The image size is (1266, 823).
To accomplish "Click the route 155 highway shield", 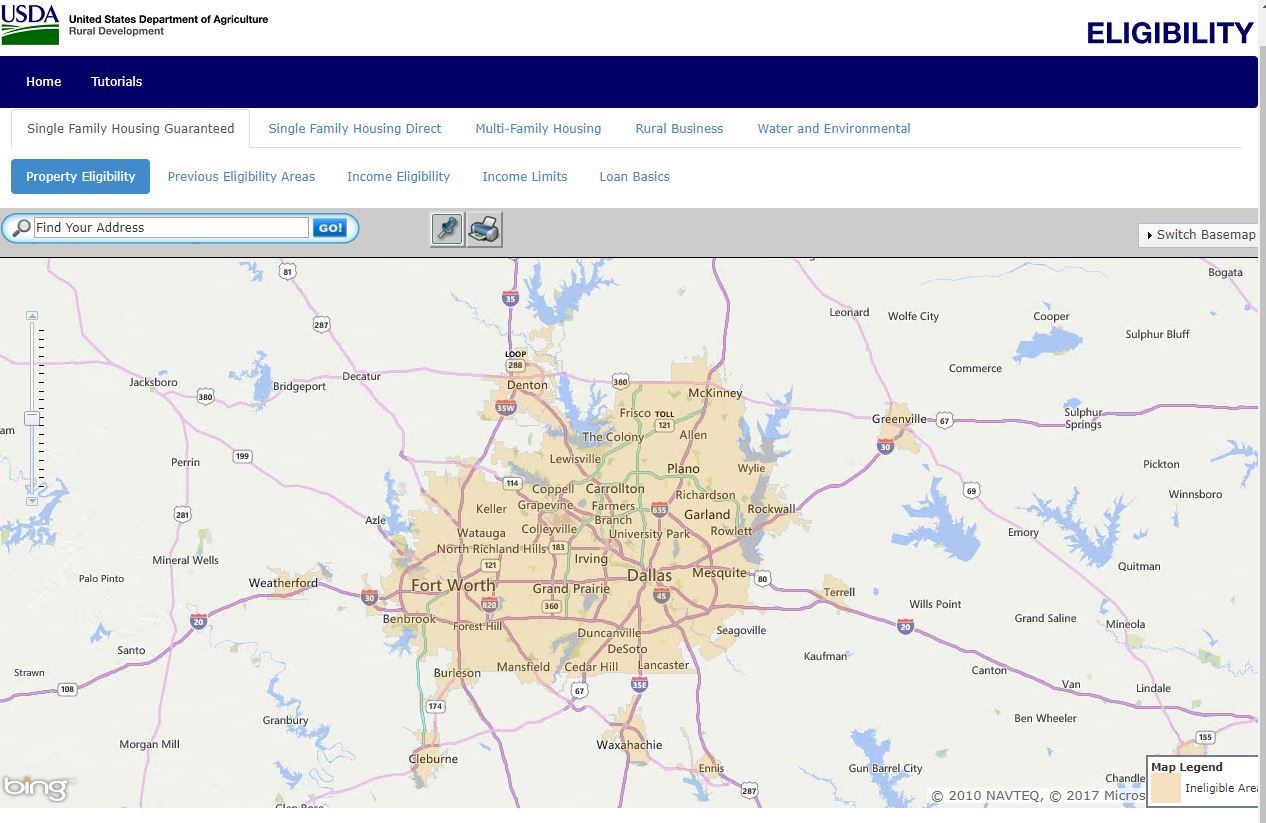I will [1206, 737].
